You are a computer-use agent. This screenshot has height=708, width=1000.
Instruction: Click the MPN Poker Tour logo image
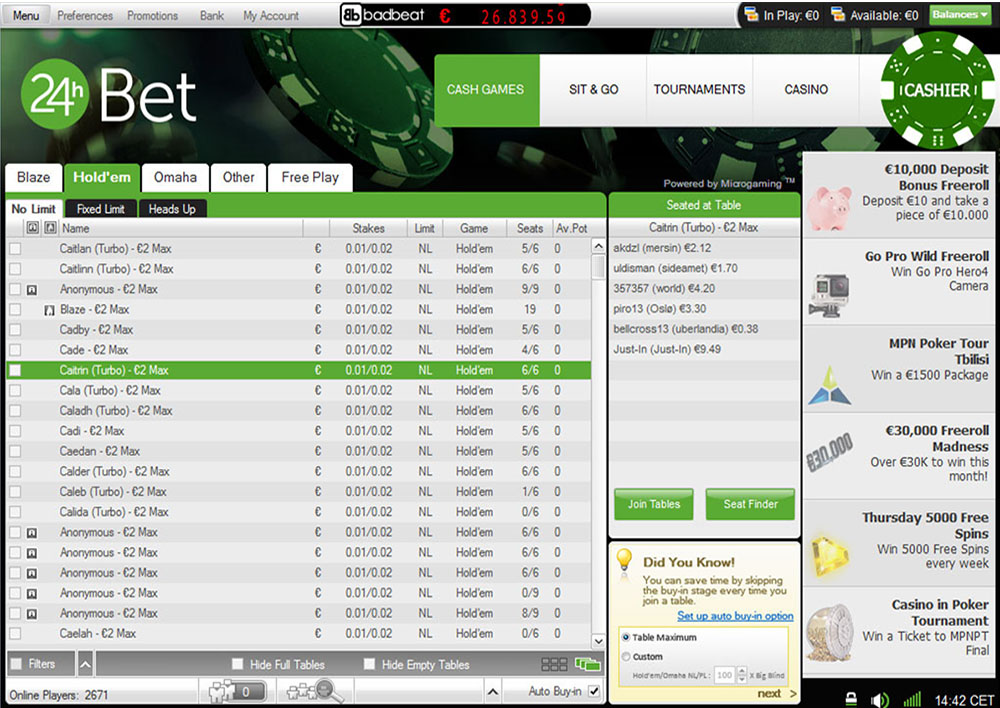pyautogui.click(x=829, y=385)
